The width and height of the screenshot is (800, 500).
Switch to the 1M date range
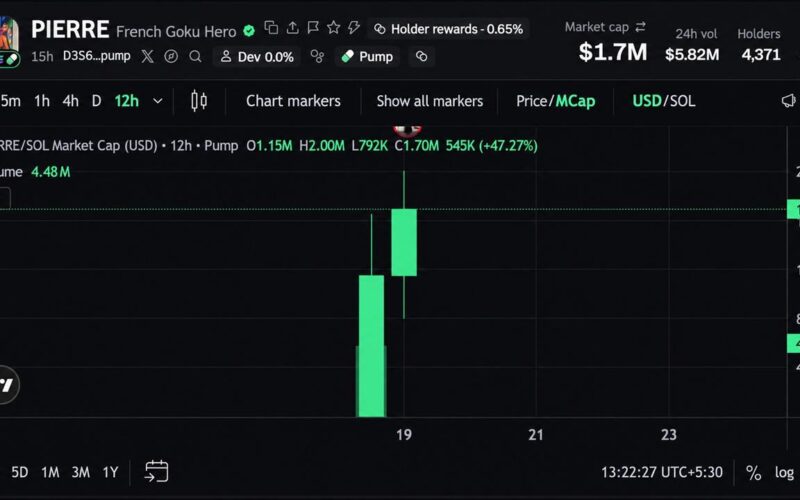pyautogui.click(x=50, y=472)
